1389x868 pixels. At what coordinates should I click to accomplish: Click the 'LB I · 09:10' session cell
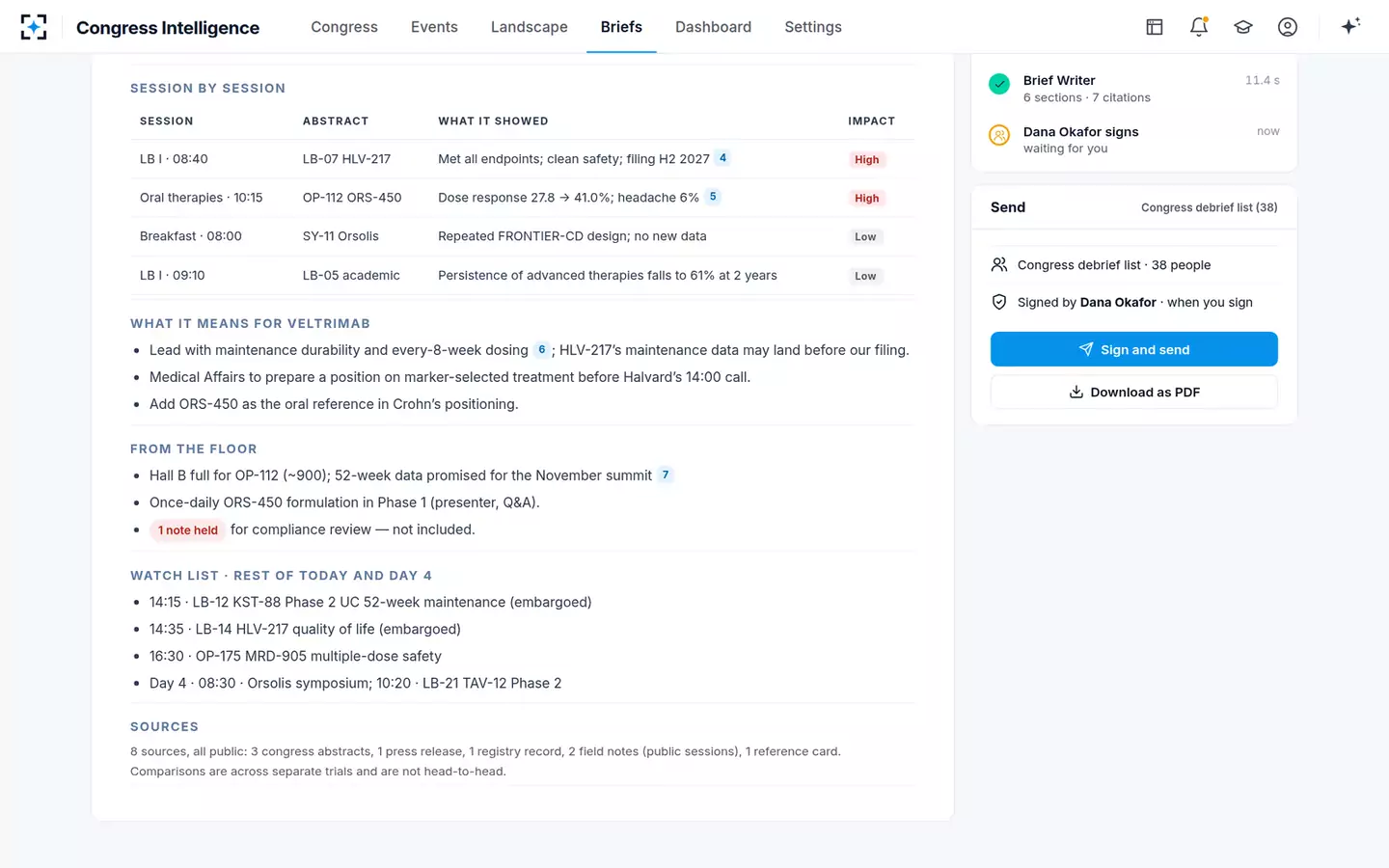coord(173,275)
